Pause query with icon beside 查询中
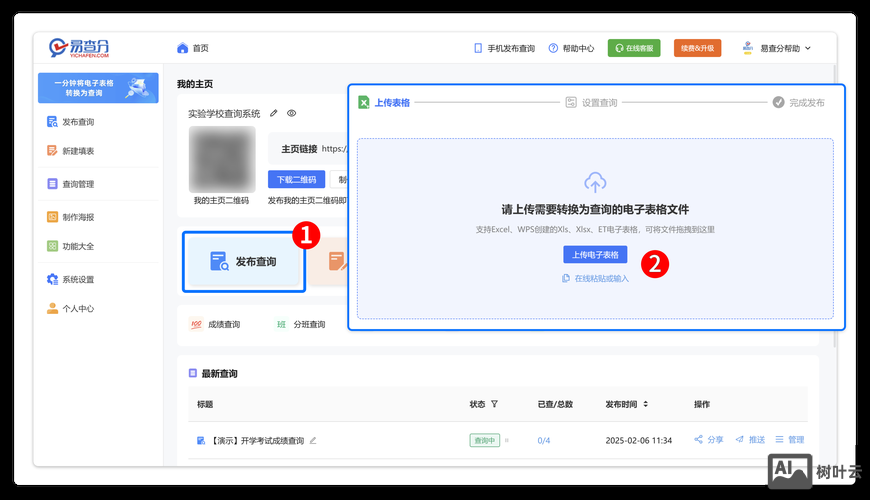Viewport: 870px width, 500px height. [507, 440]
